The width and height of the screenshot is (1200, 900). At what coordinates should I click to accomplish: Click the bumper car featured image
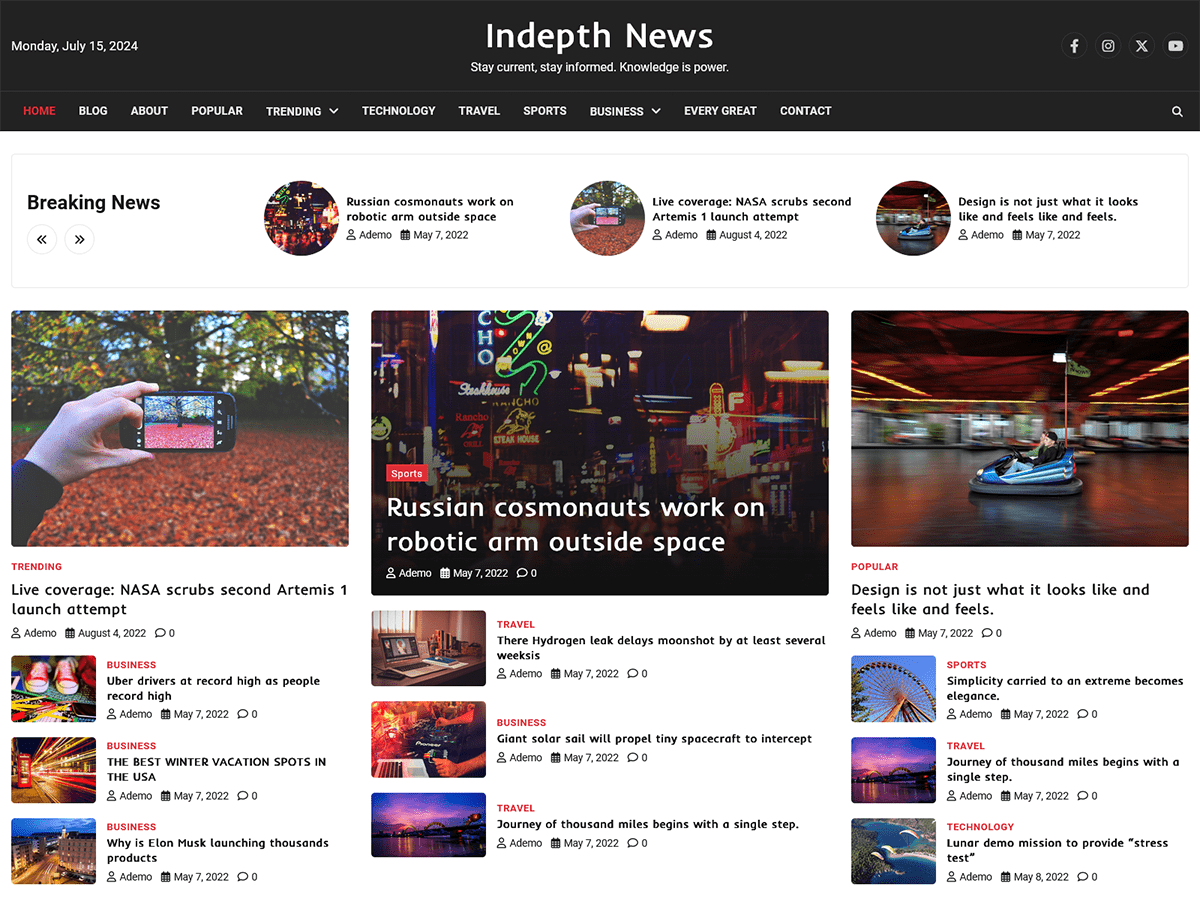[1019, 428]
